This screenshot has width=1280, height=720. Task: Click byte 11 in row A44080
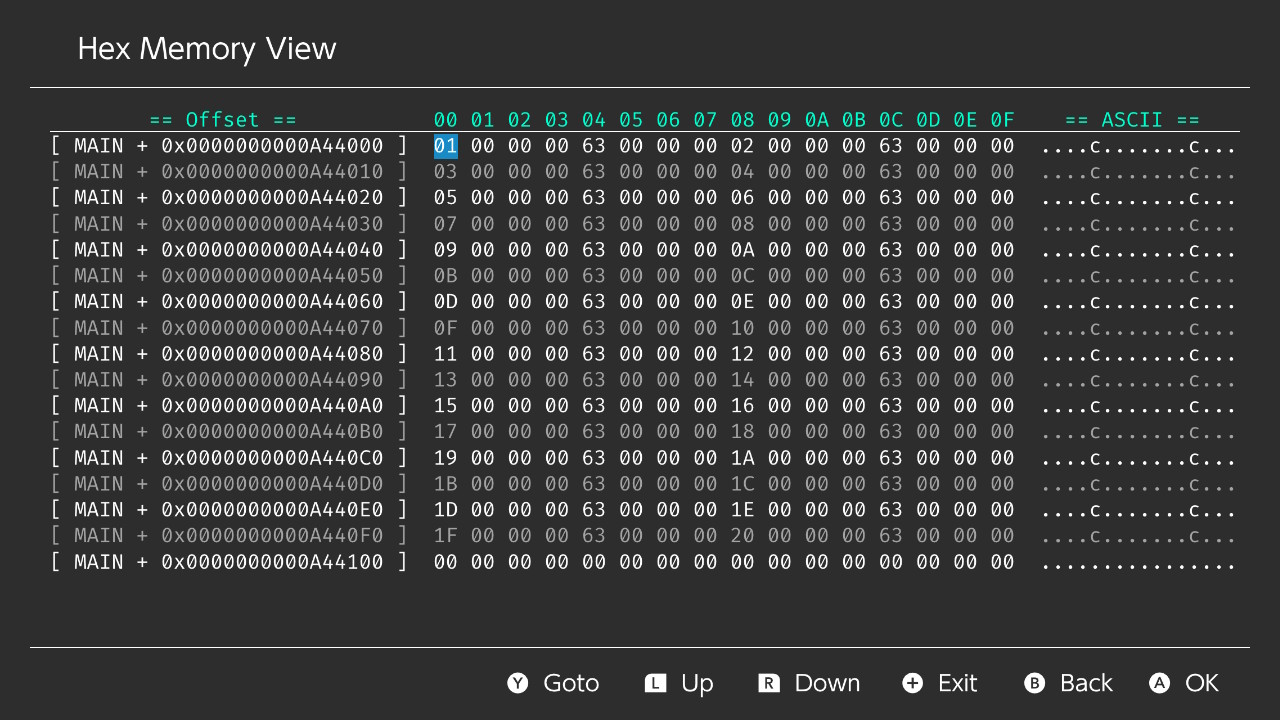tap(445, 354)
